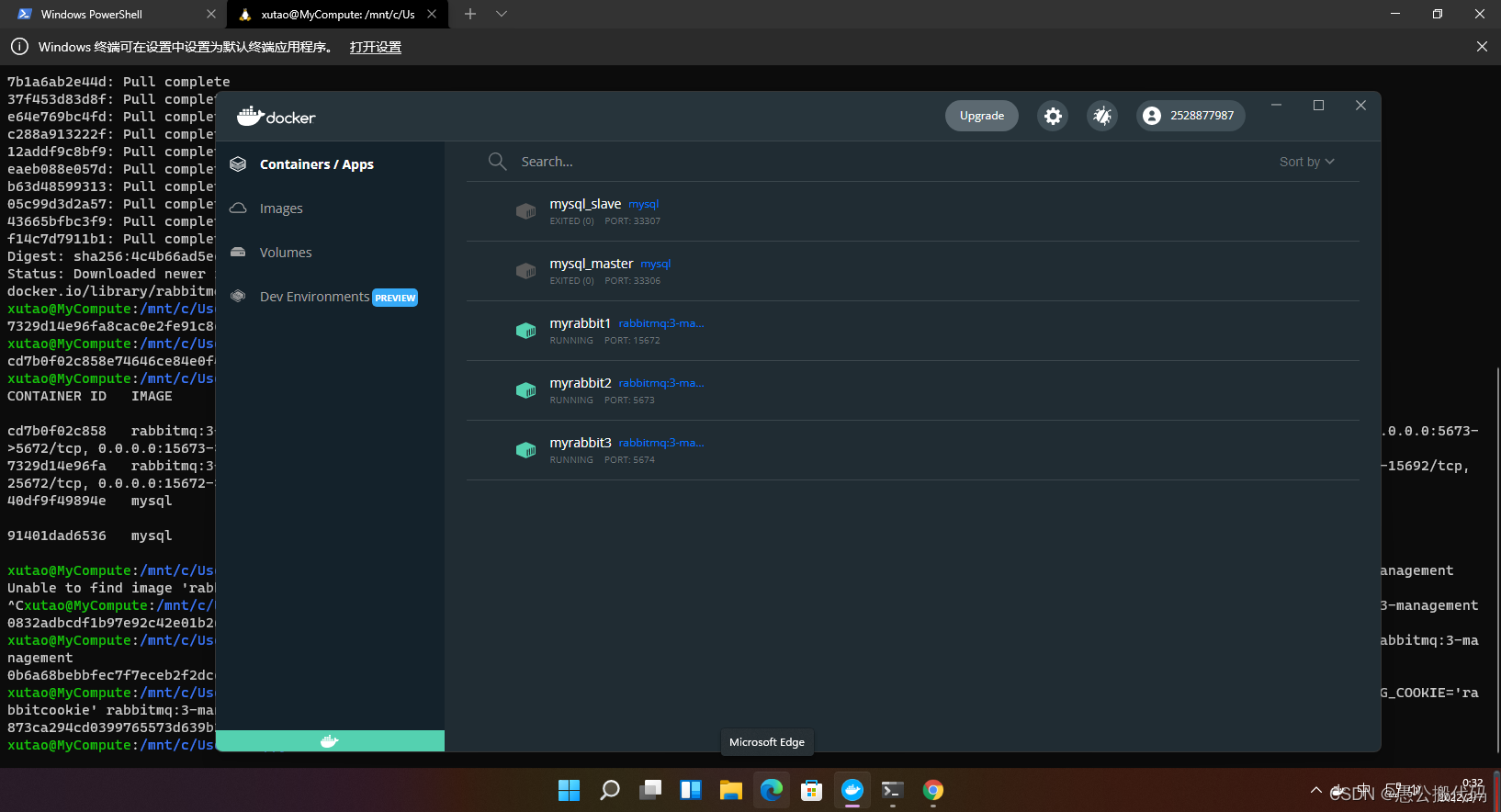Click the user account avatar icon

click(1152, 116)
